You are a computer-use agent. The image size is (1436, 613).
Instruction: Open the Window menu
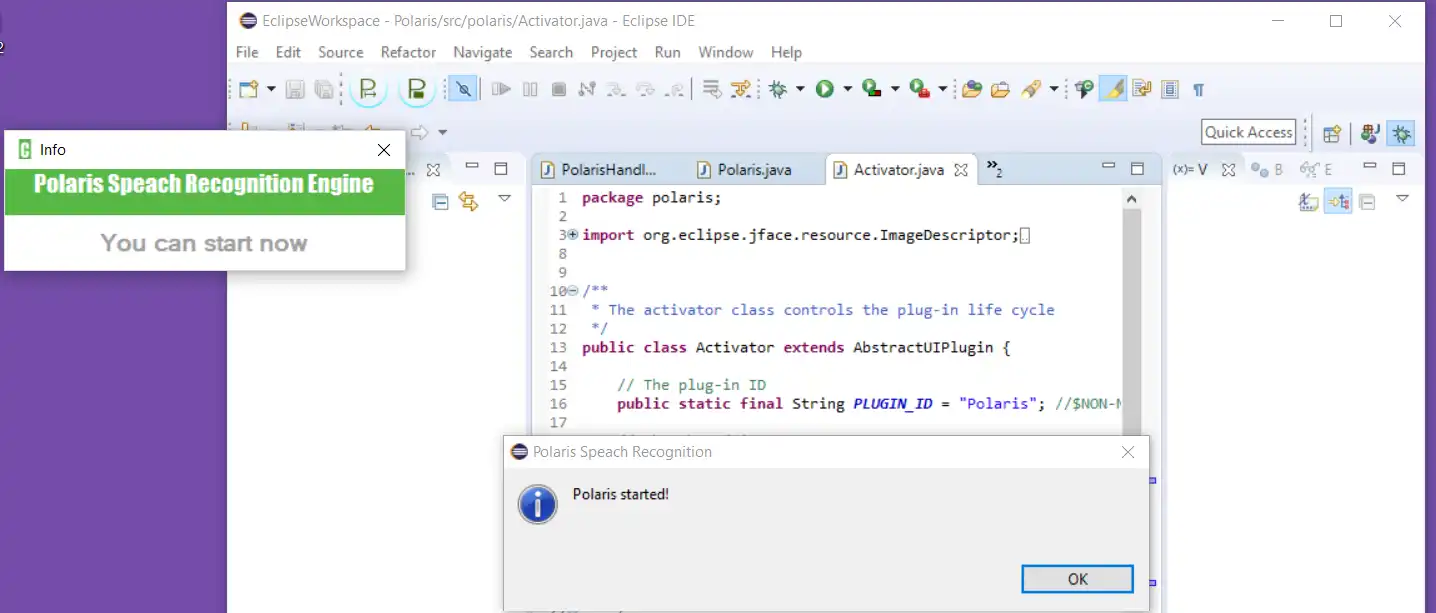(x=725, y=52)
